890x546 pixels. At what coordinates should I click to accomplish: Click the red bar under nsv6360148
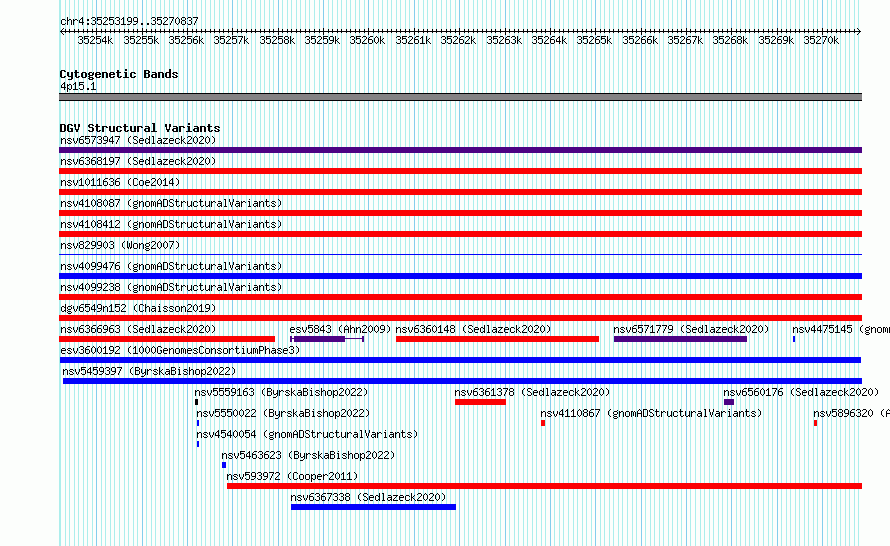[497, 339]
